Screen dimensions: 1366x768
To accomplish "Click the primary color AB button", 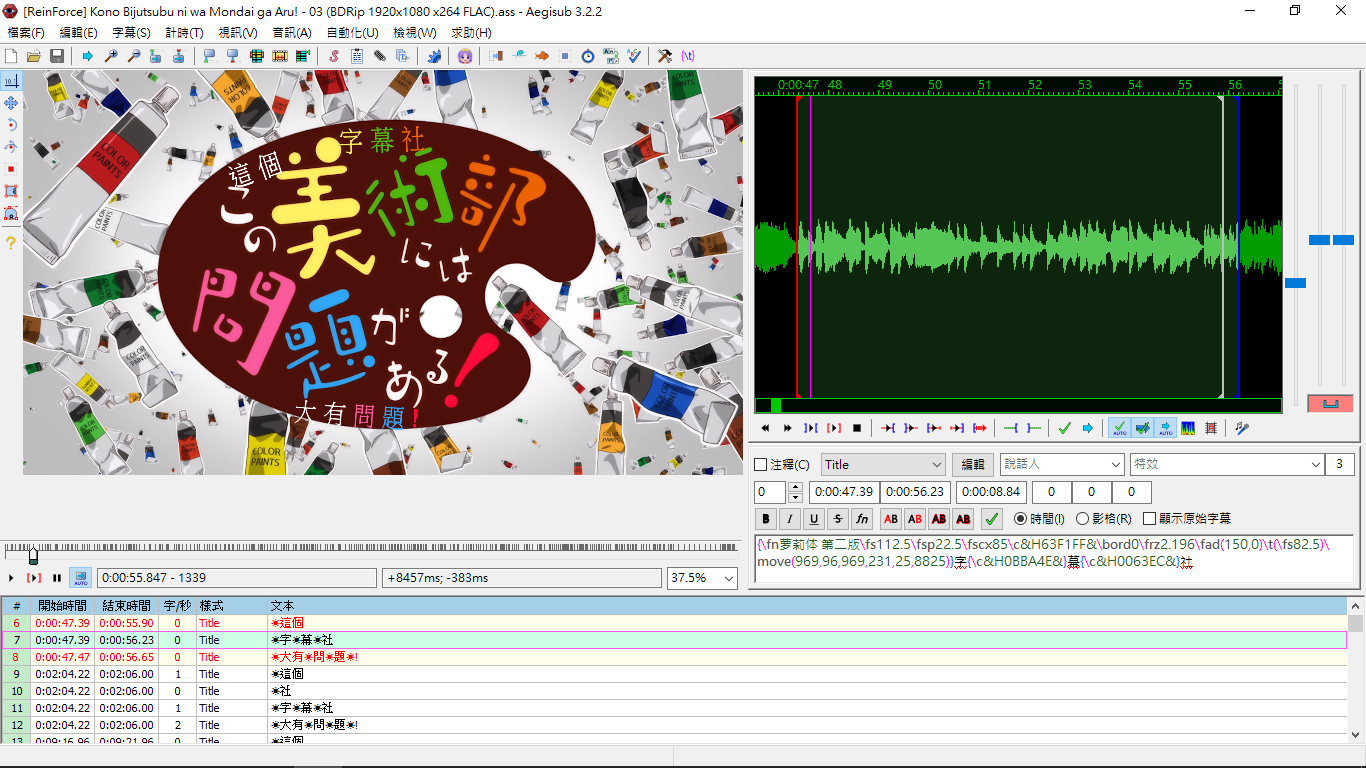I will coord(891,519).
